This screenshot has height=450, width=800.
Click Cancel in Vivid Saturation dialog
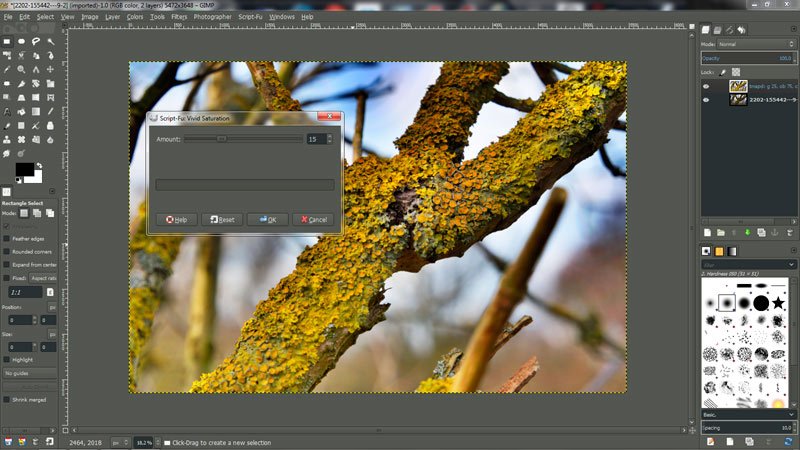pos(313,219)
